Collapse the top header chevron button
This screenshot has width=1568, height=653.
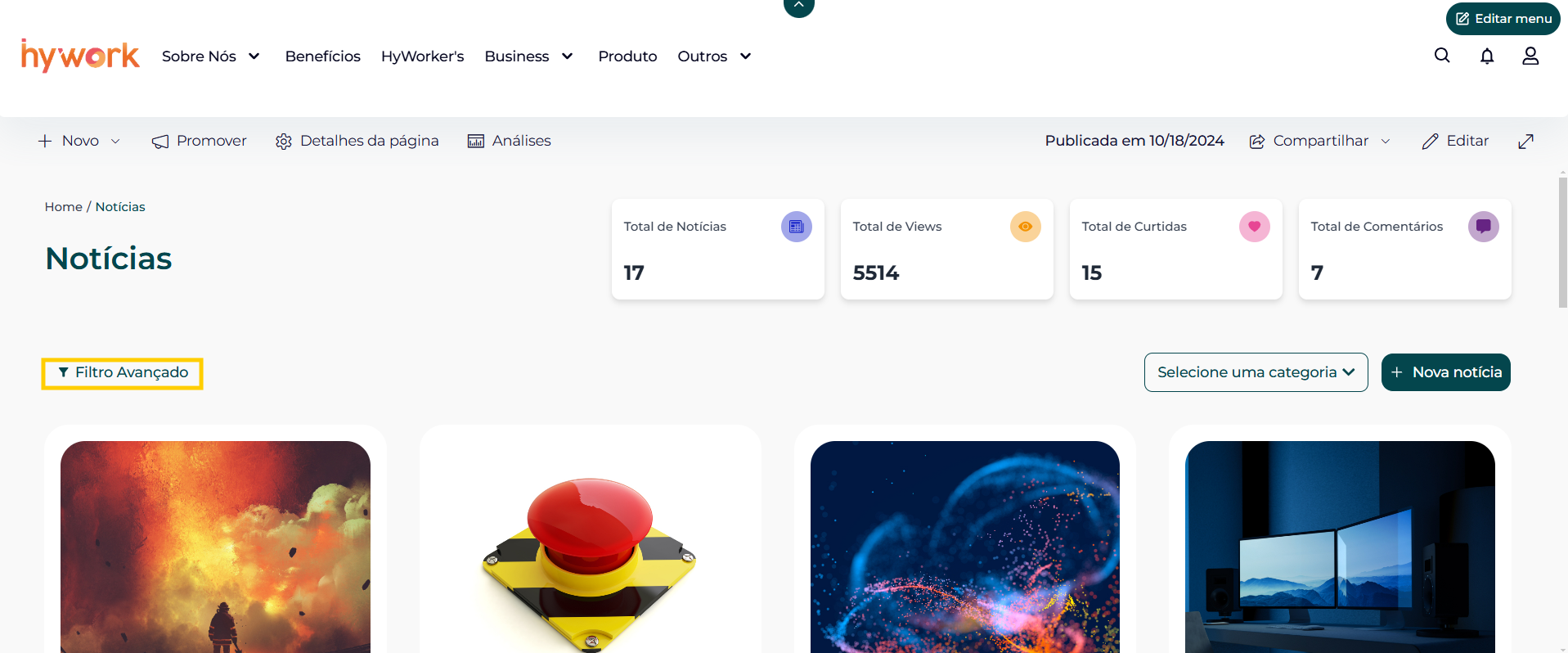[x=799, y=6]
